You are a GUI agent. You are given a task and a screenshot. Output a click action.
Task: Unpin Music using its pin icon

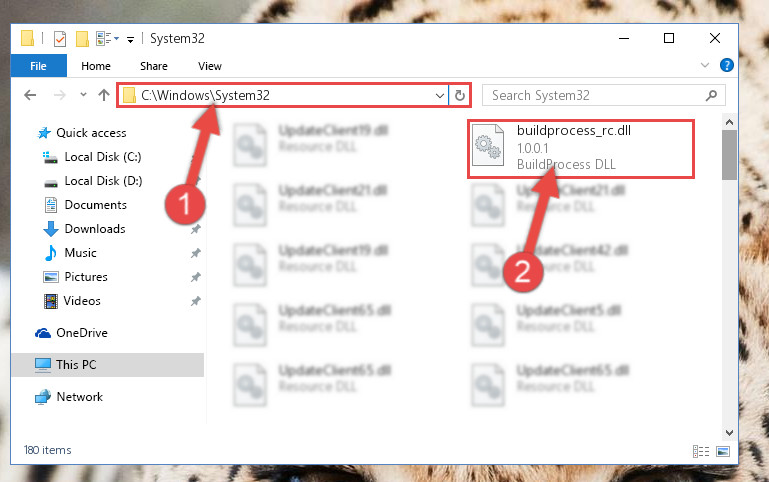(196, 253)
